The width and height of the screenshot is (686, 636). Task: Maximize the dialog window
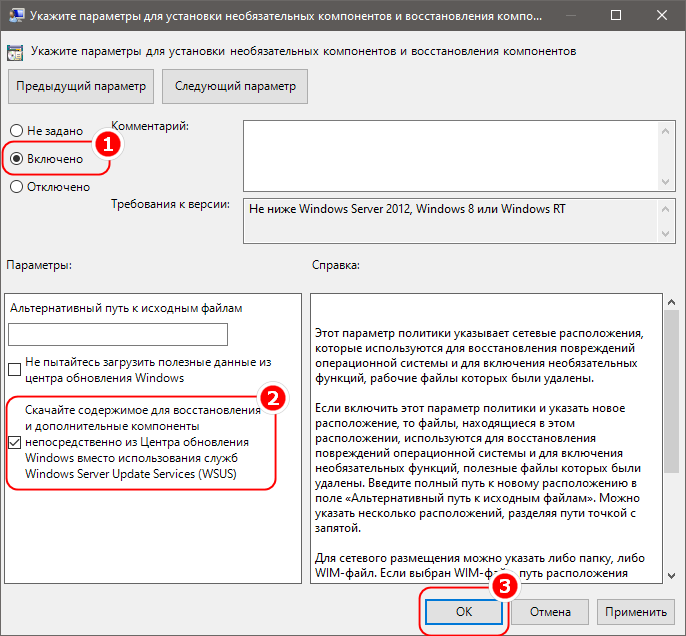[616, 15]
